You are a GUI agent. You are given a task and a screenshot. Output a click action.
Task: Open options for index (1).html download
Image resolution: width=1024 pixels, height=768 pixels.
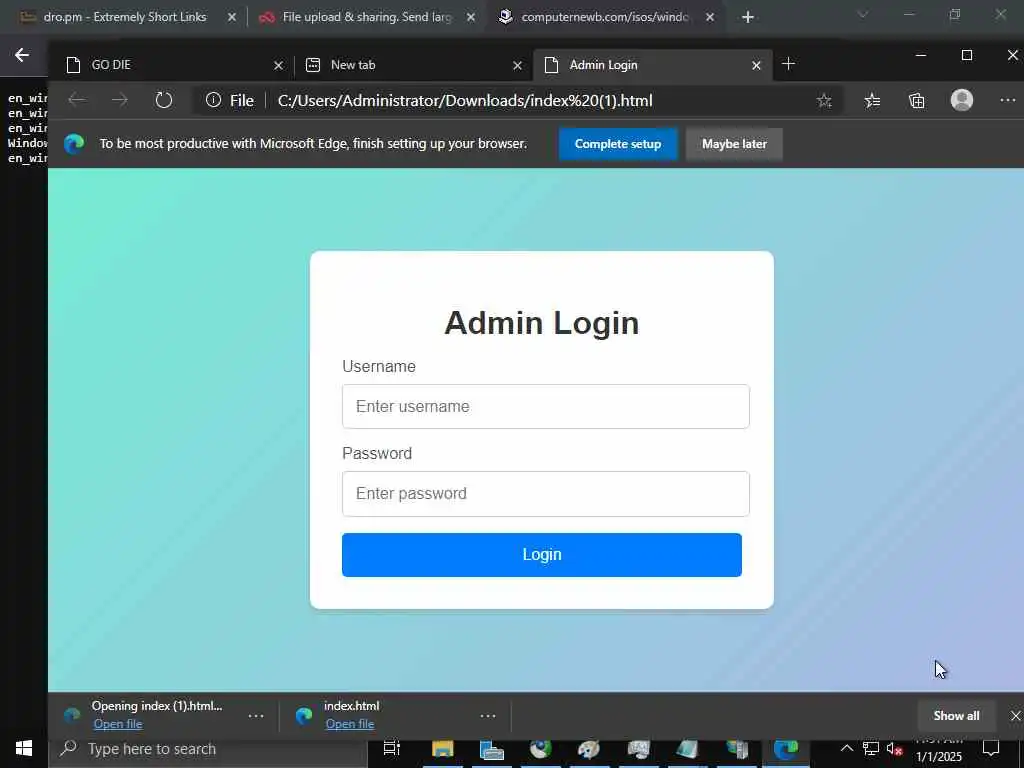pyautogui.click(x=256, y=716)
